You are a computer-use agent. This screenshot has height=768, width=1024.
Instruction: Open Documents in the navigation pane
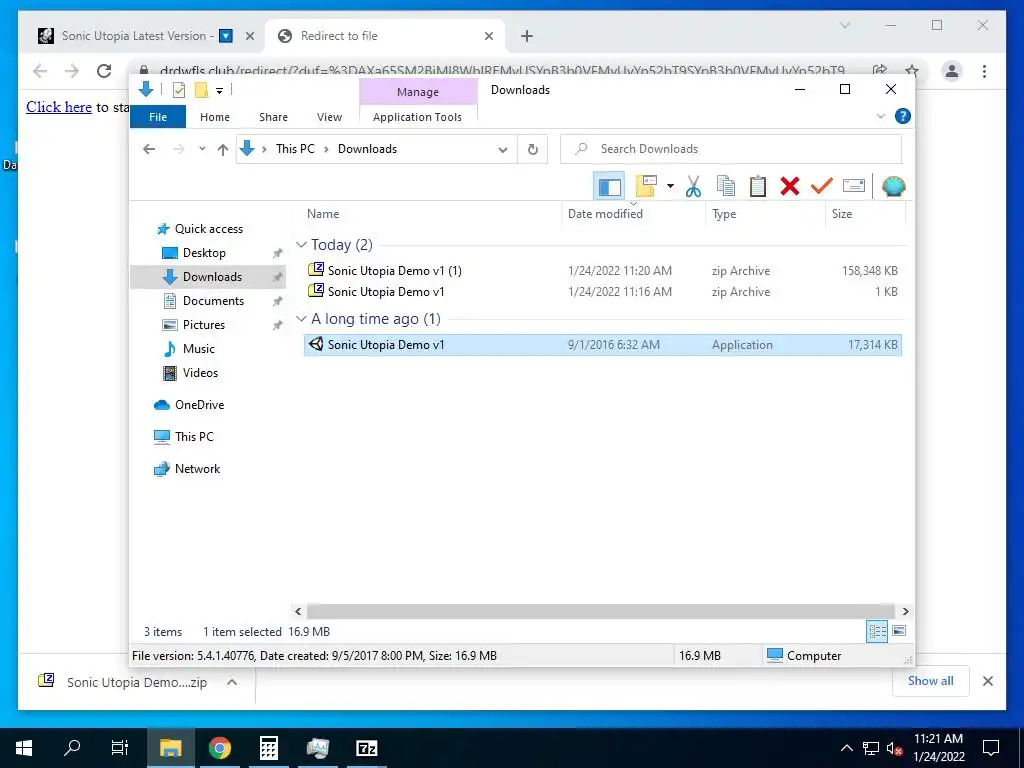pos(213,301)
